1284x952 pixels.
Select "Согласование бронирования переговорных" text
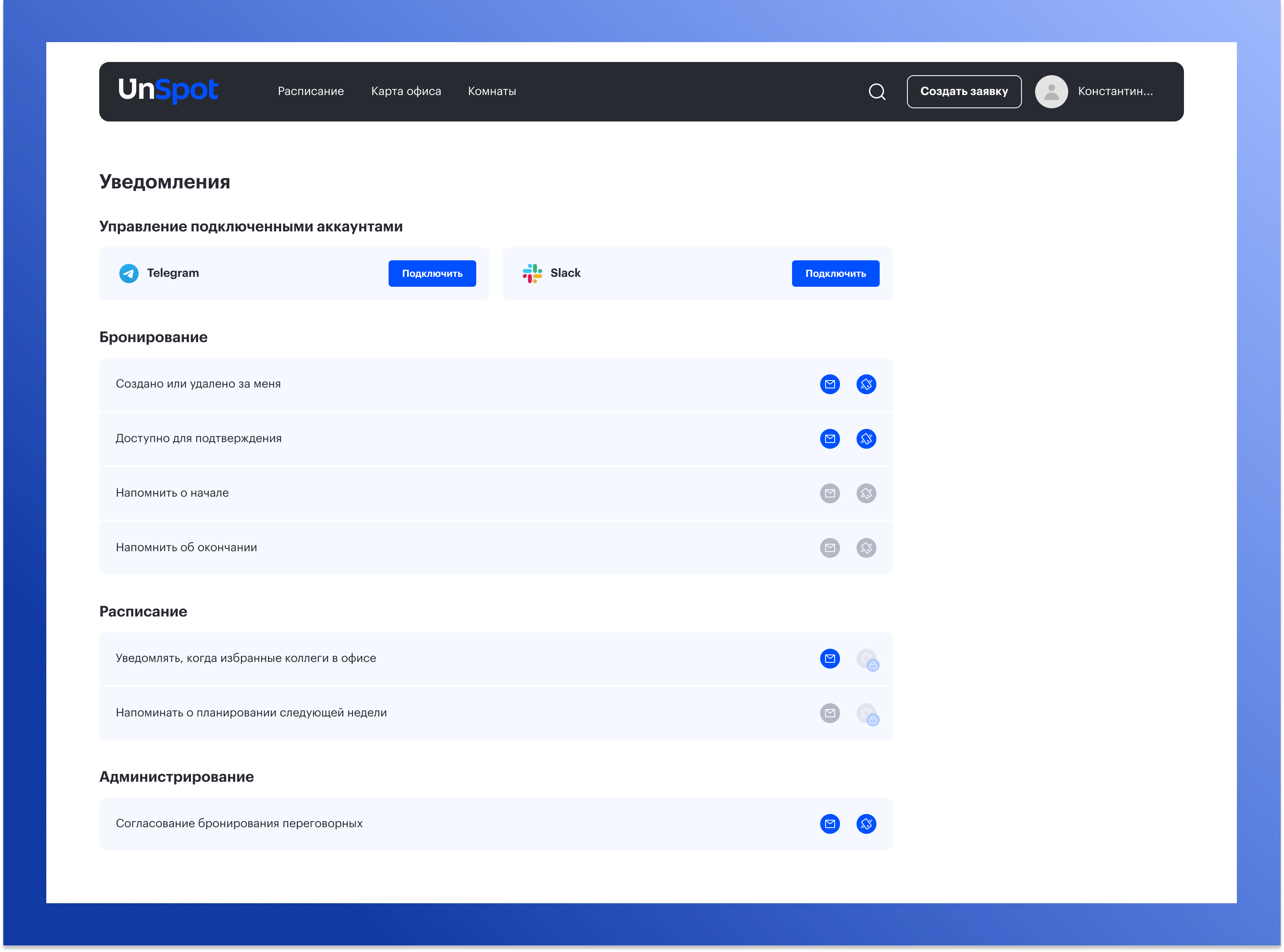(239, 824)
